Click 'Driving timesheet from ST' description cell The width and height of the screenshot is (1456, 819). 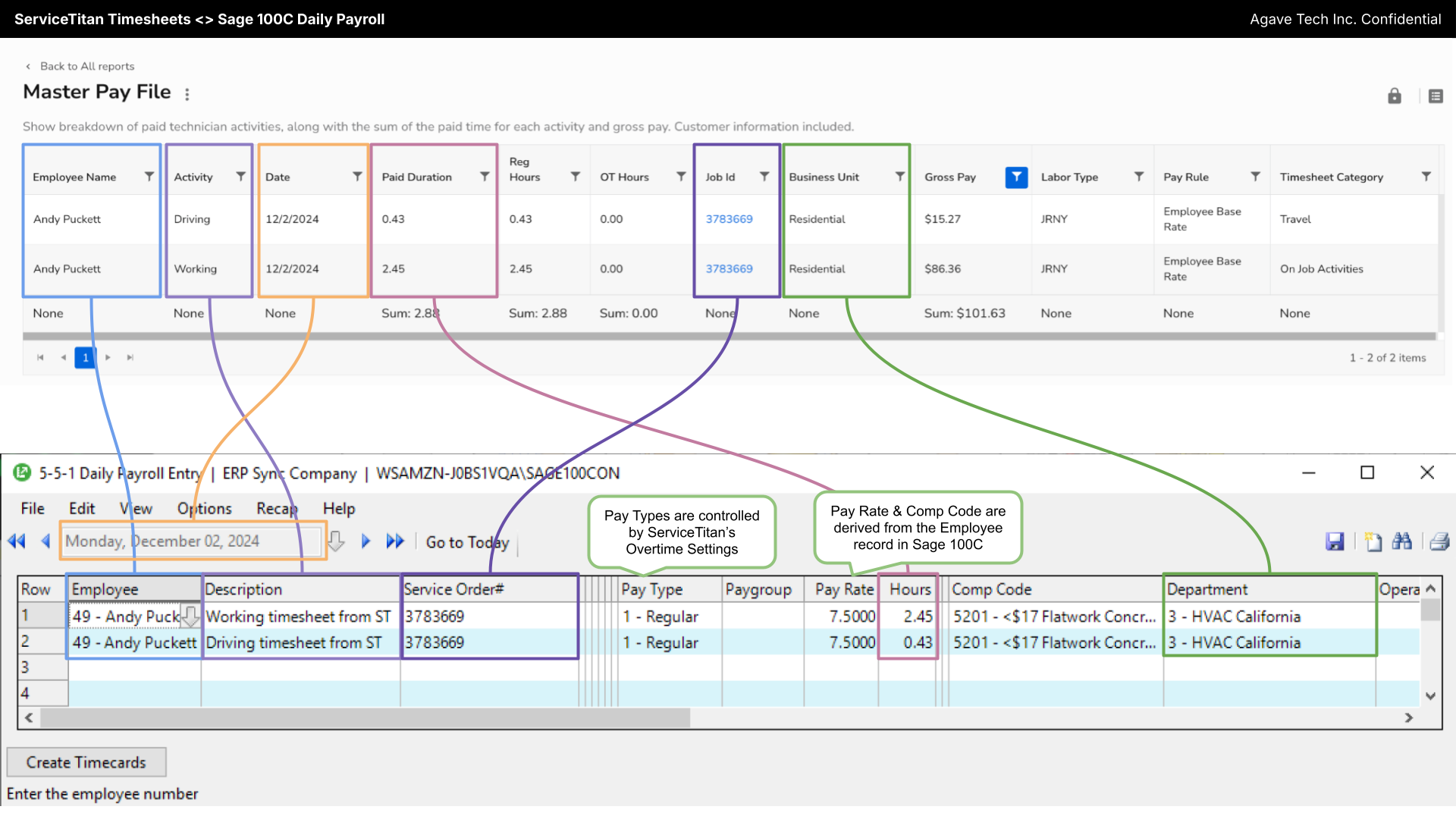[300, 642]
